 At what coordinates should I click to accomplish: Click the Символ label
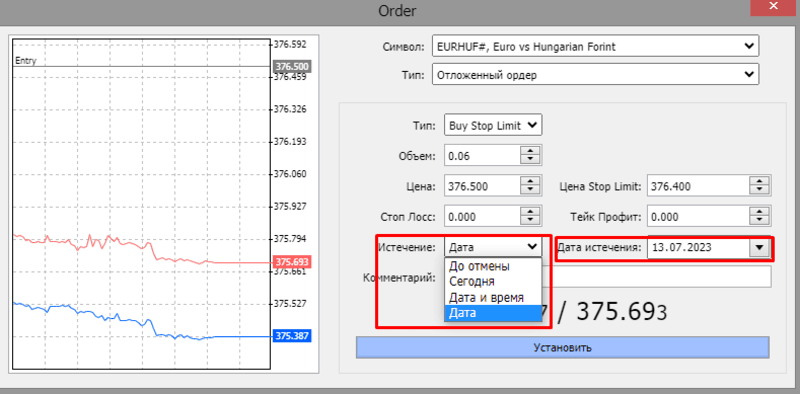pyautogui.click(x=404, y=47)
